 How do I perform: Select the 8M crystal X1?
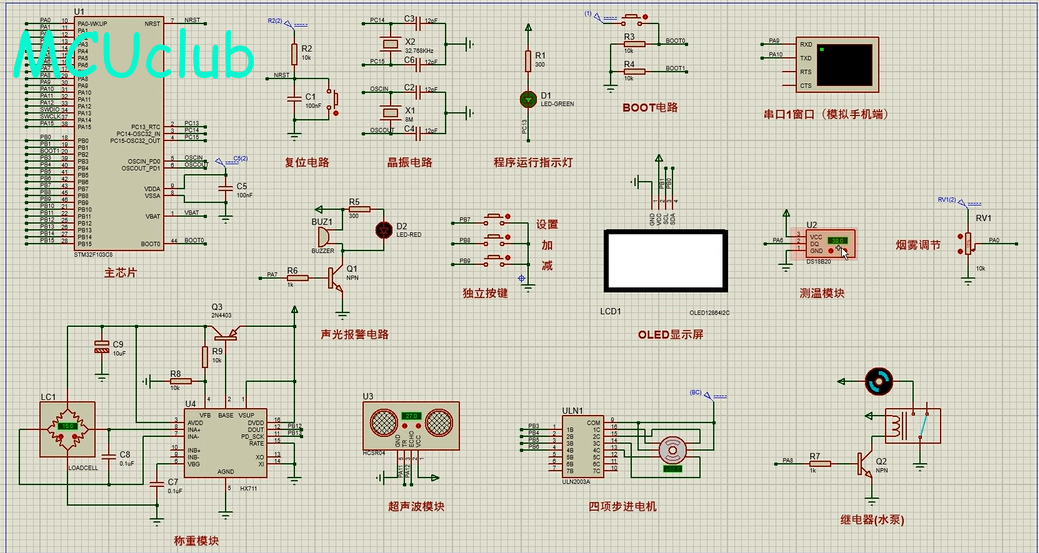[x=391, y=112]
